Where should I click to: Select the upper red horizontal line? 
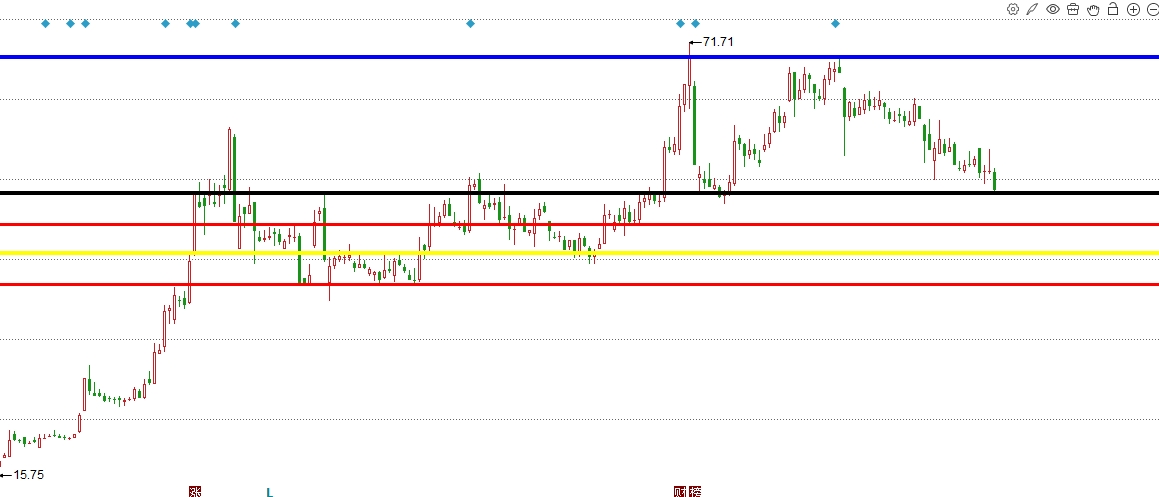point(580,224)
